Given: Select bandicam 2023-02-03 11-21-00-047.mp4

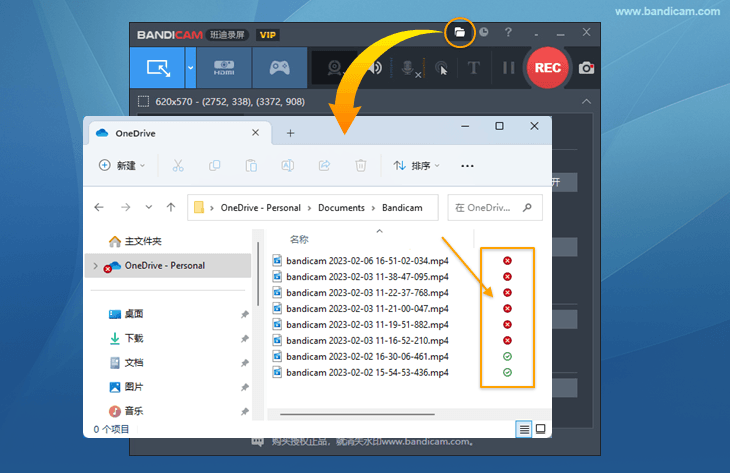Looking at the screenshot, I should pos(360,309).
